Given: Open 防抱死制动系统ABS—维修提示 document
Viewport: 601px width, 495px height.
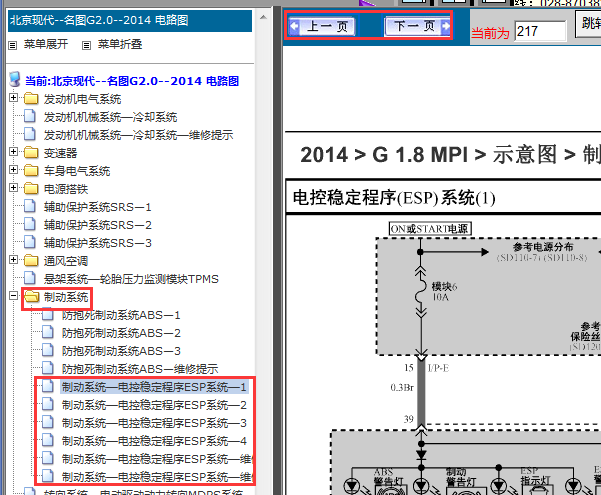Looking at the screenshot, I should 140,369.
